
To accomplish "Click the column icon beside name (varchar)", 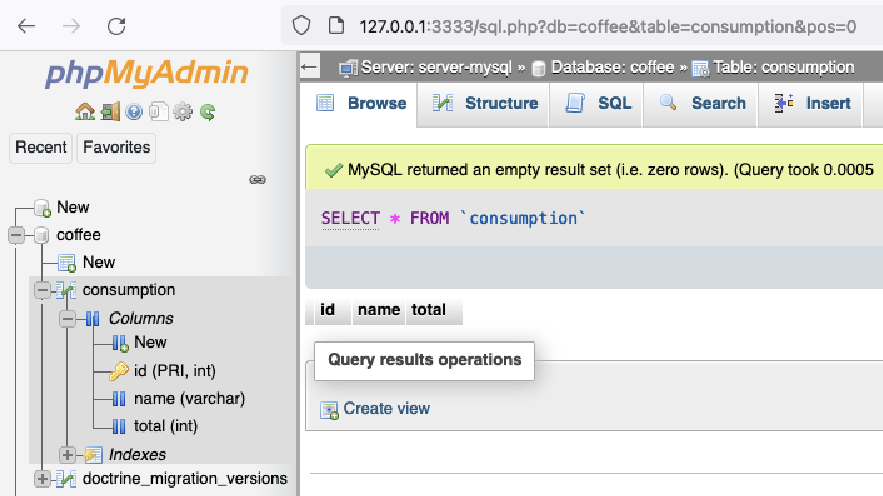I will click(x=119, y=399).
